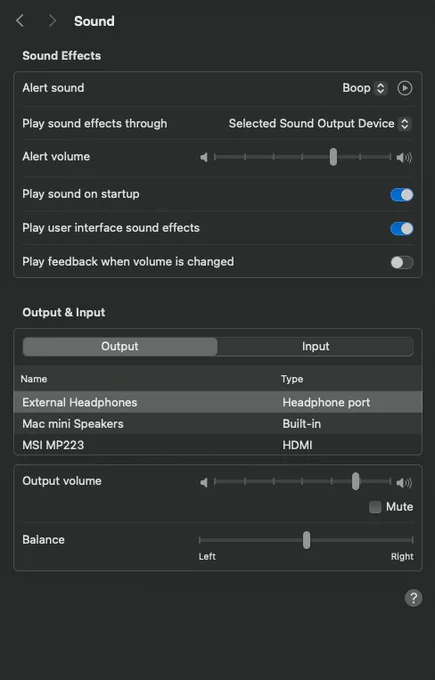Turn off Play sound on startup
This screenshot has width=435, height=680.
[x=401, y=195]
